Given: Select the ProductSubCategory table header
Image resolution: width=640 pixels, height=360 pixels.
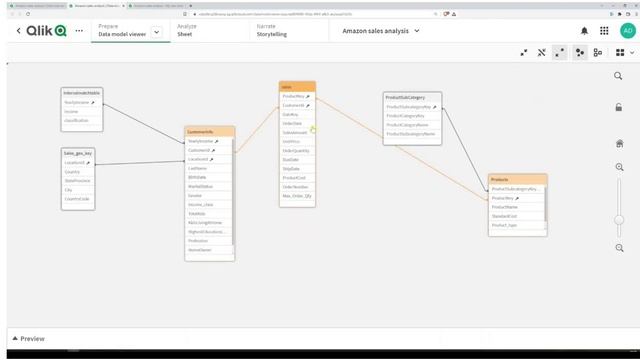Looking at the screenshot, I should point(412,98).
